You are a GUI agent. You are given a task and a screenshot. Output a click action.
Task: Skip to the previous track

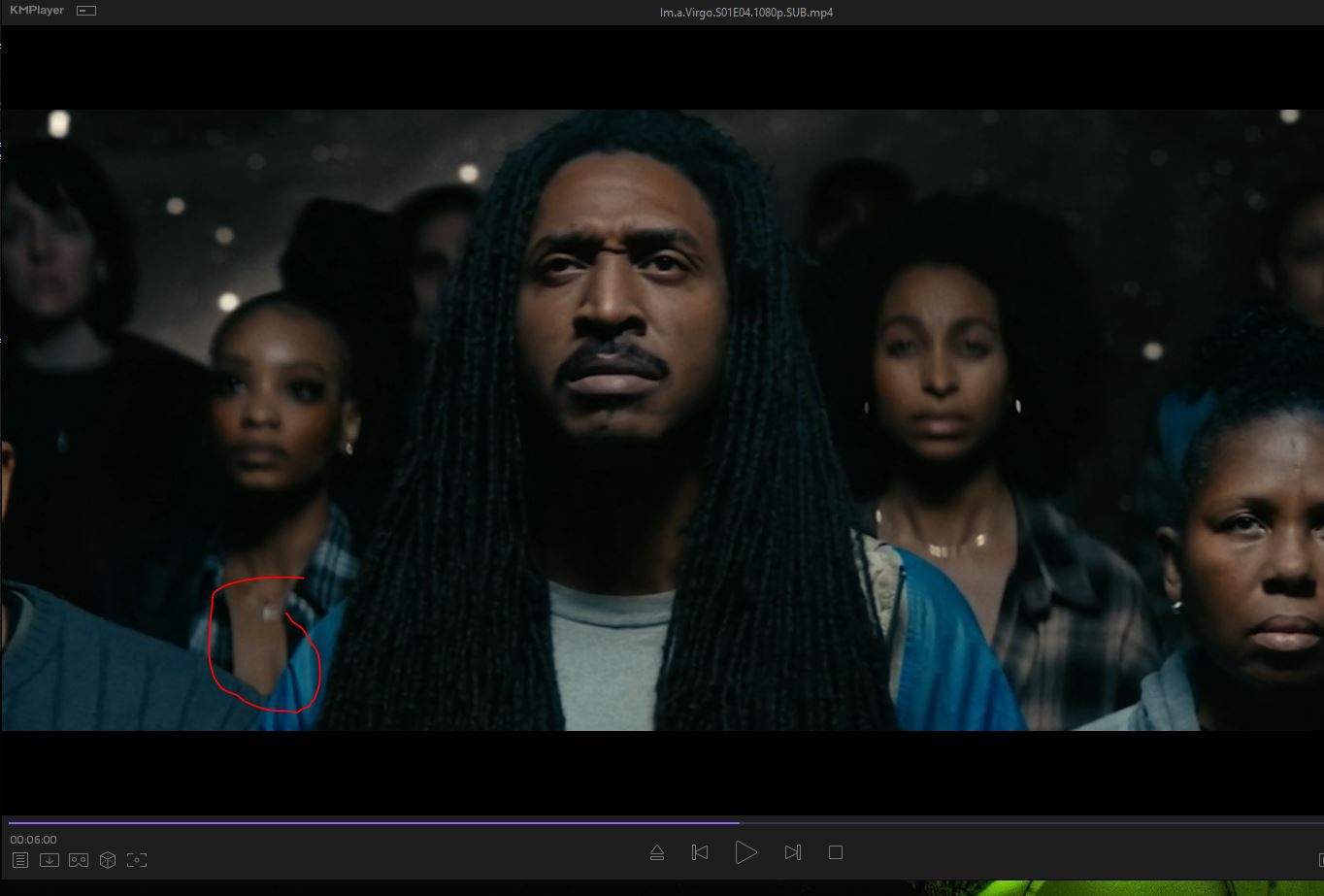pos(699,852)
